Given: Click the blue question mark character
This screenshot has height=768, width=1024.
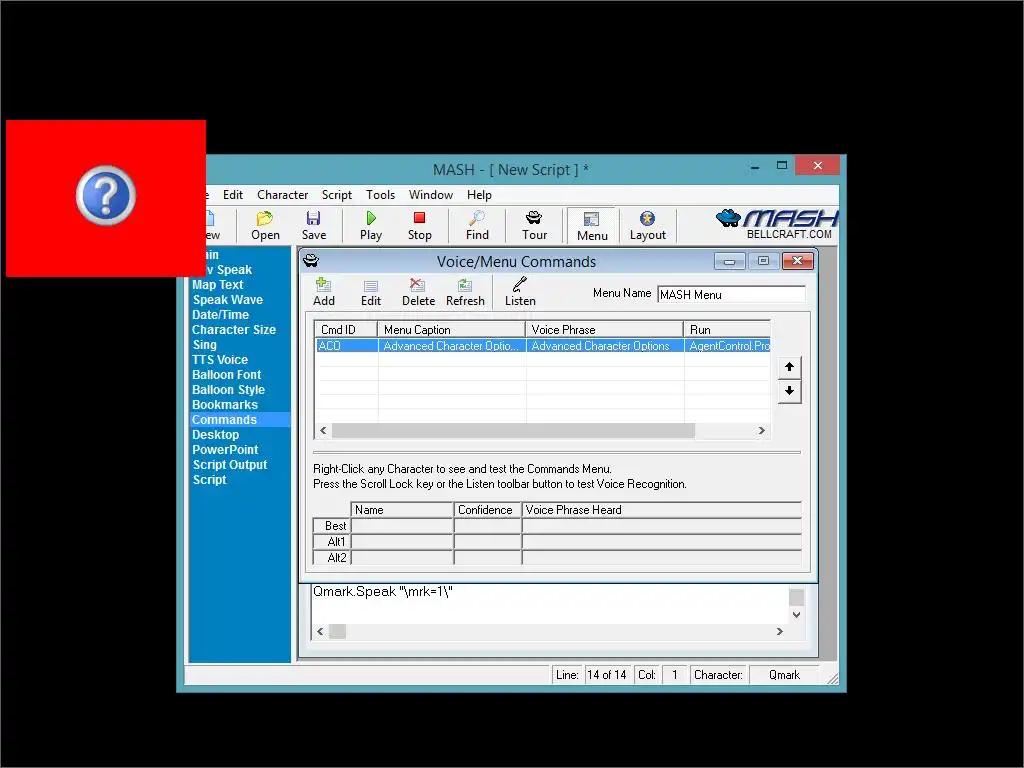Looking at the screenshot, I should 106,195.
